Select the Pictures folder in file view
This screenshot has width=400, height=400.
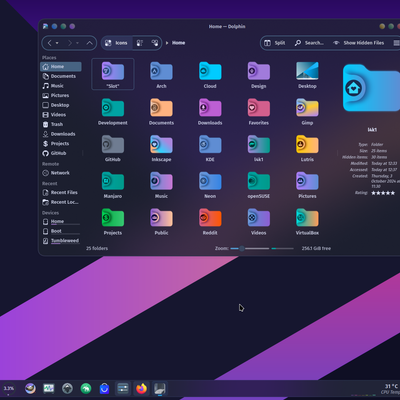pyautogui.click(x=307, y=185)
